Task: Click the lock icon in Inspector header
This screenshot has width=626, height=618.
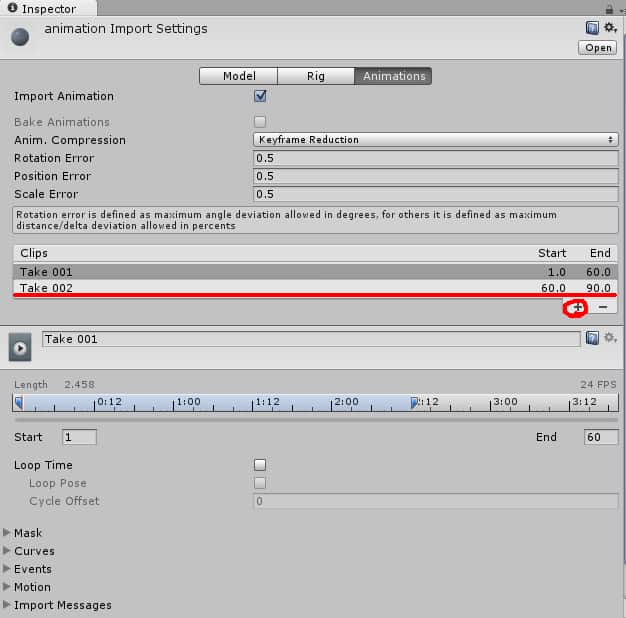Action: 595,8
